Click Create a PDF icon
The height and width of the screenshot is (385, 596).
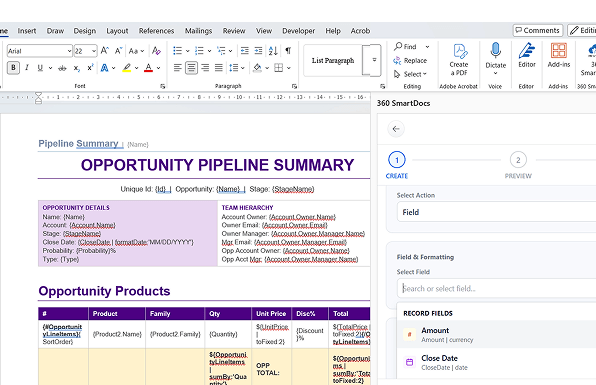click(459, 60)
